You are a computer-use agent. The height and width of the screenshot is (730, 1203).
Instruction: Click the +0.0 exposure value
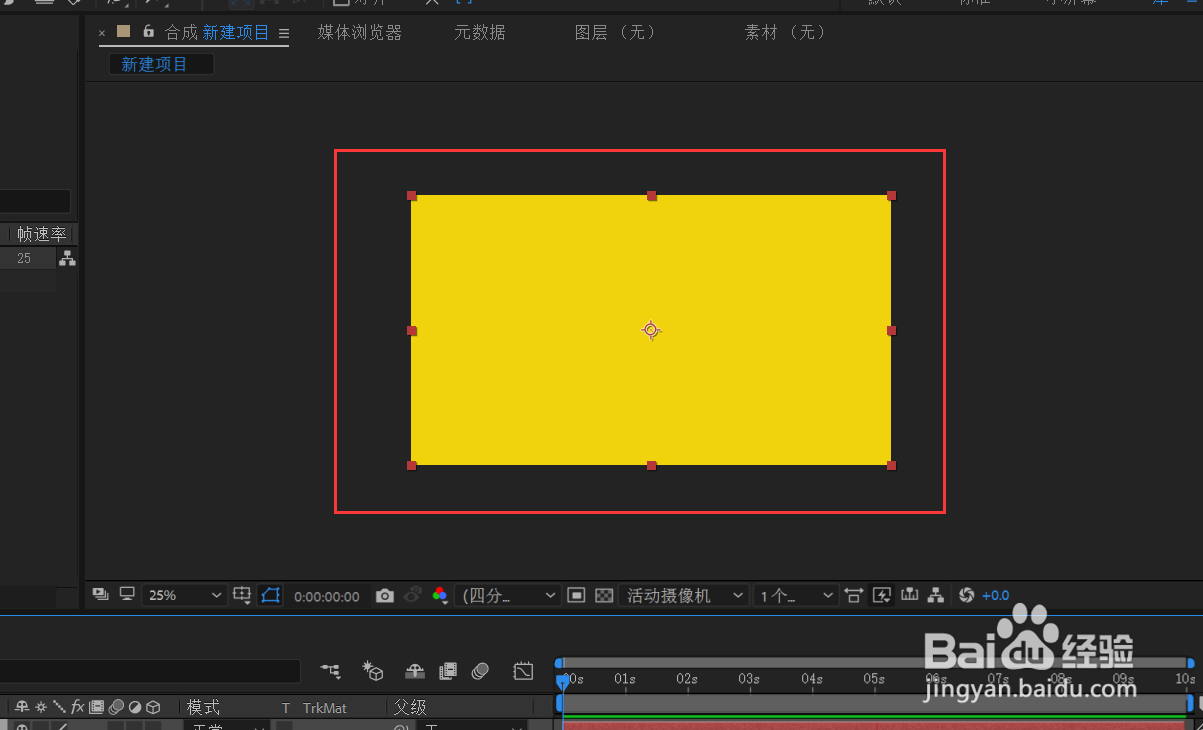[996, 595]
